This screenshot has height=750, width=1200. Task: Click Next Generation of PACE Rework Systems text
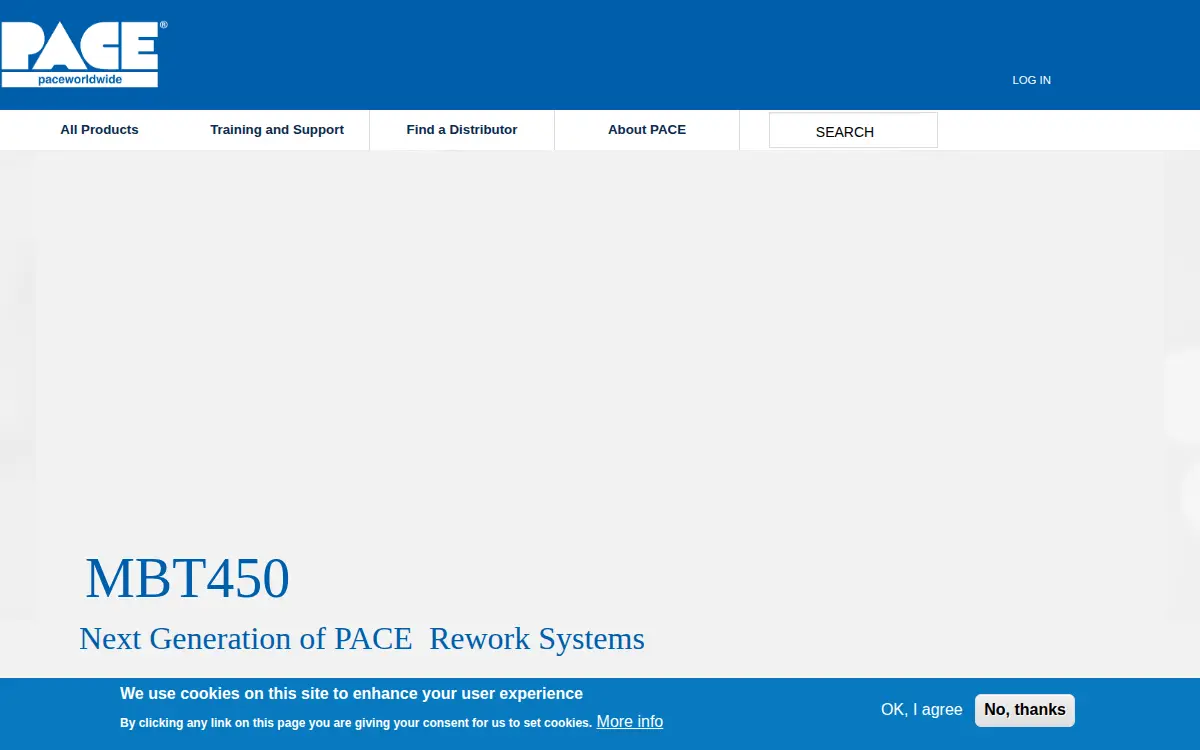point(362,638)
